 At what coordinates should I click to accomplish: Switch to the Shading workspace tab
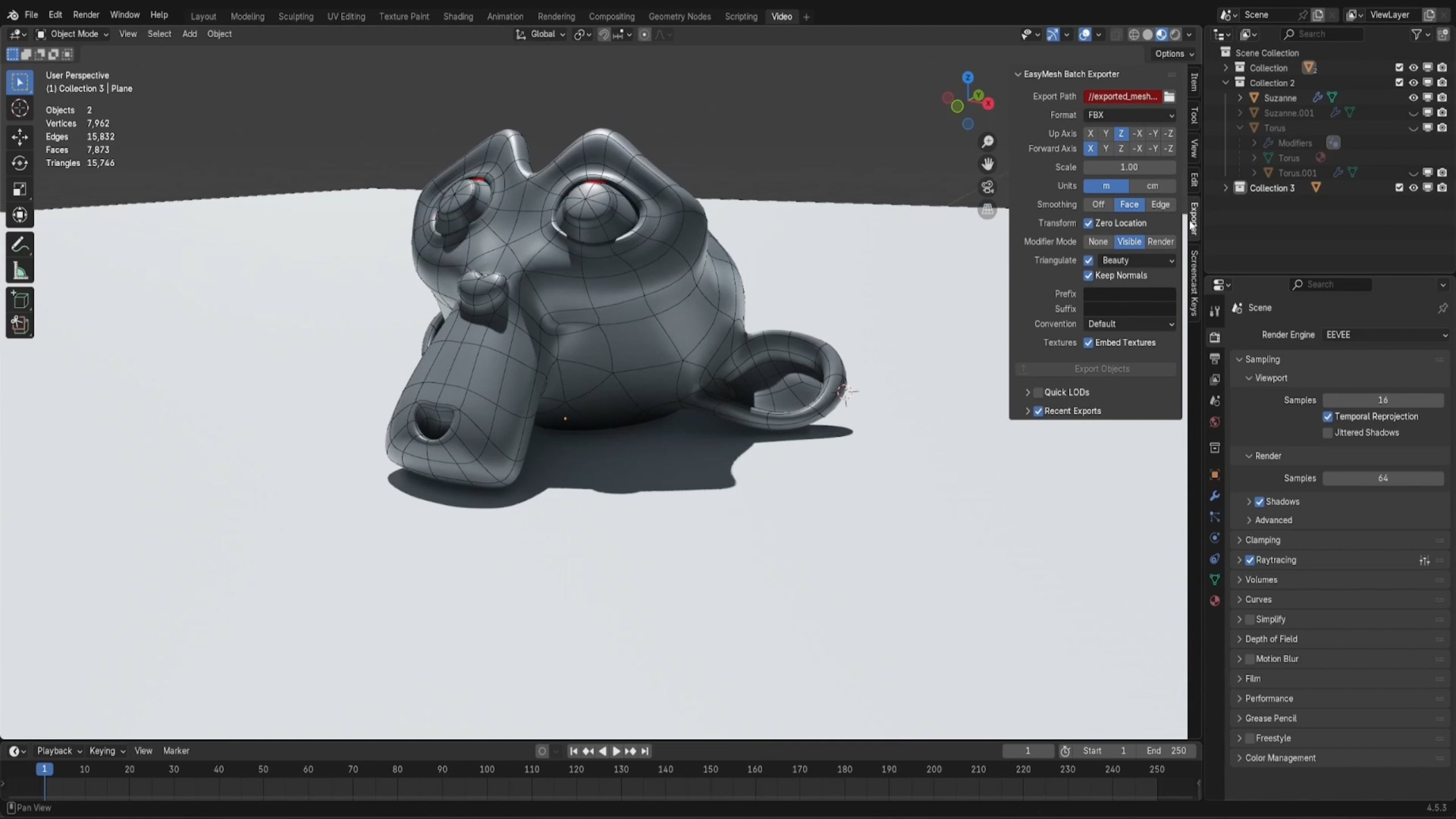tap(457, 16)
